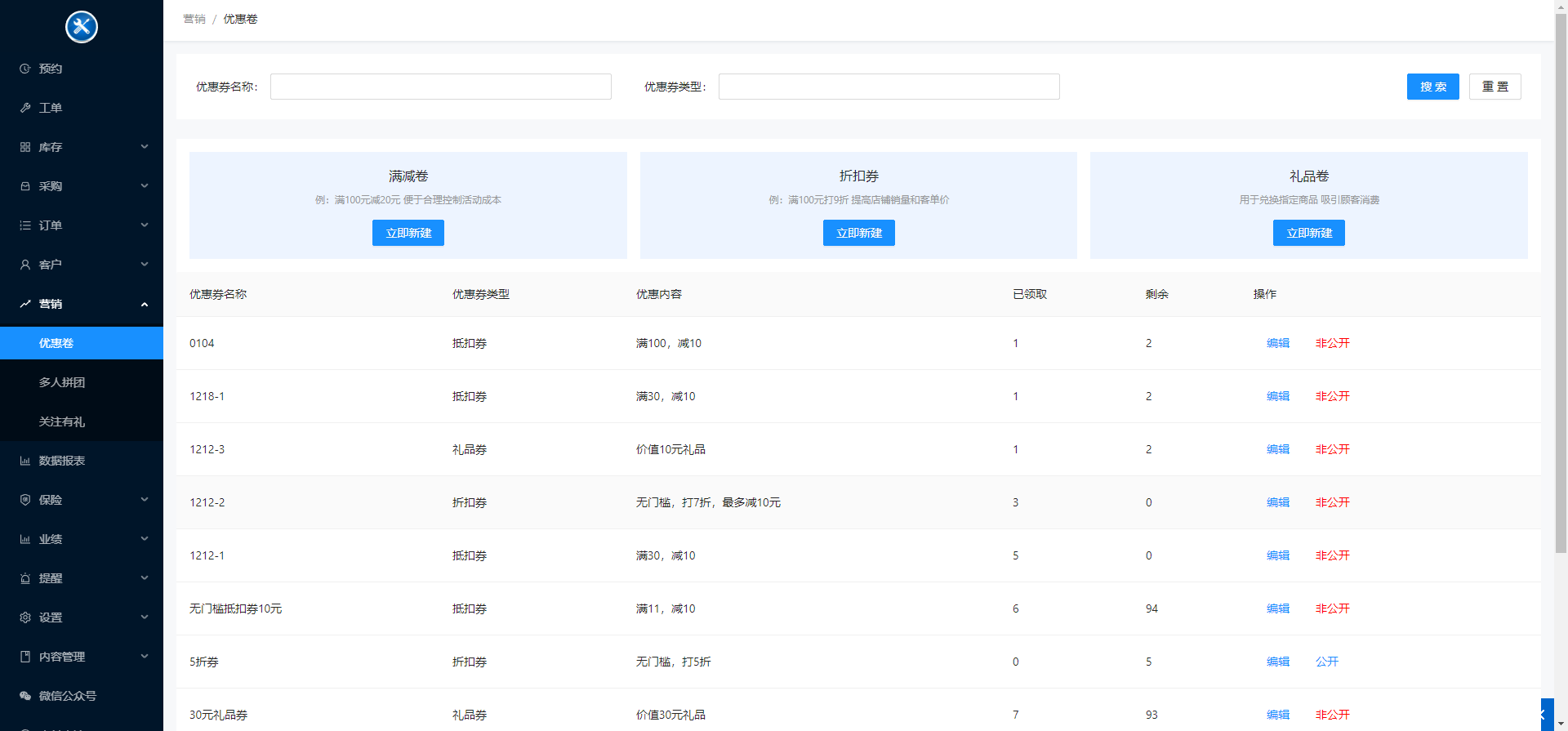Viewport: 1568px width, 731px height.
Task: Click 立即新建 under 礼品卷
Action: tap(1309, 233)
